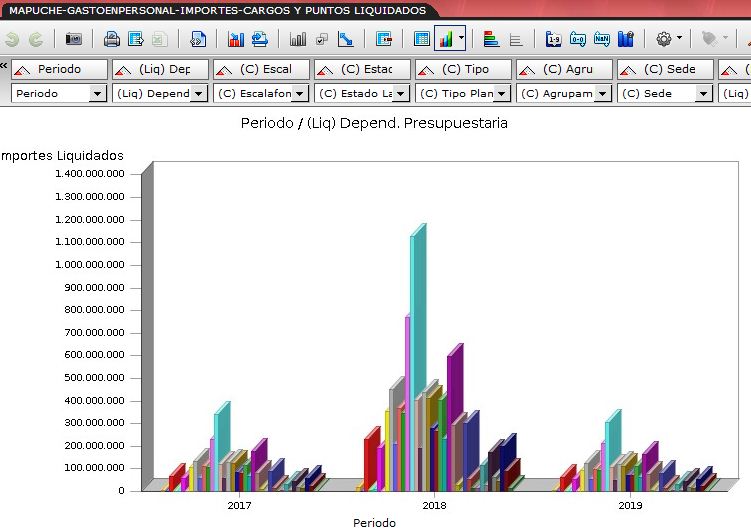This screenshot has width=751, height=532.
Task: Click the (C) Agru dimension header button
Action: pyautogui.click(x=565, y=69)
